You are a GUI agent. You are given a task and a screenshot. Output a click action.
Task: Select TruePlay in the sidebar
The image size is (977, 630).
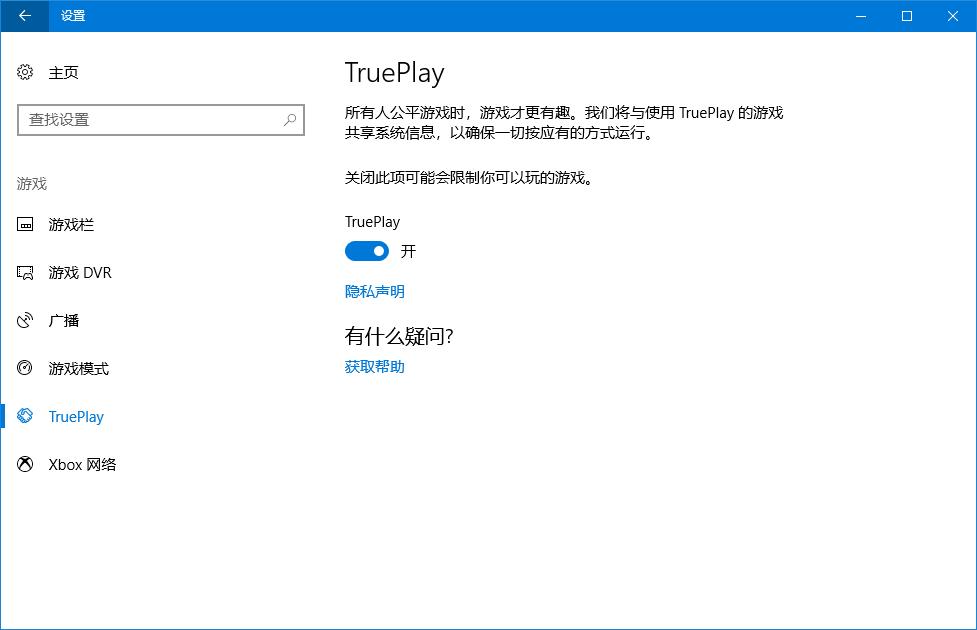pyautogui.click(x=76, y=416)
